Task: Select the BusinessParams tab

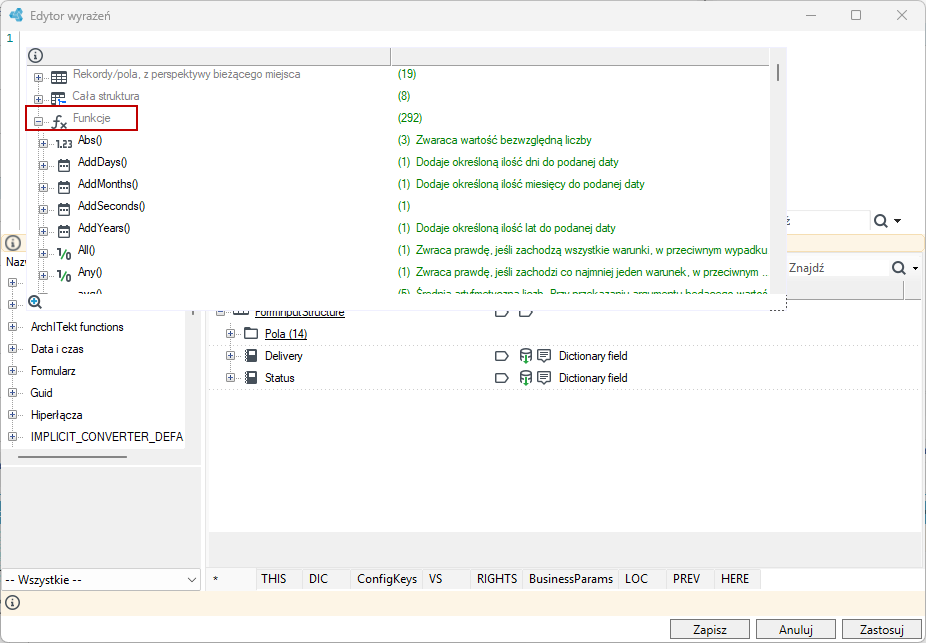Action: [571, 579]
